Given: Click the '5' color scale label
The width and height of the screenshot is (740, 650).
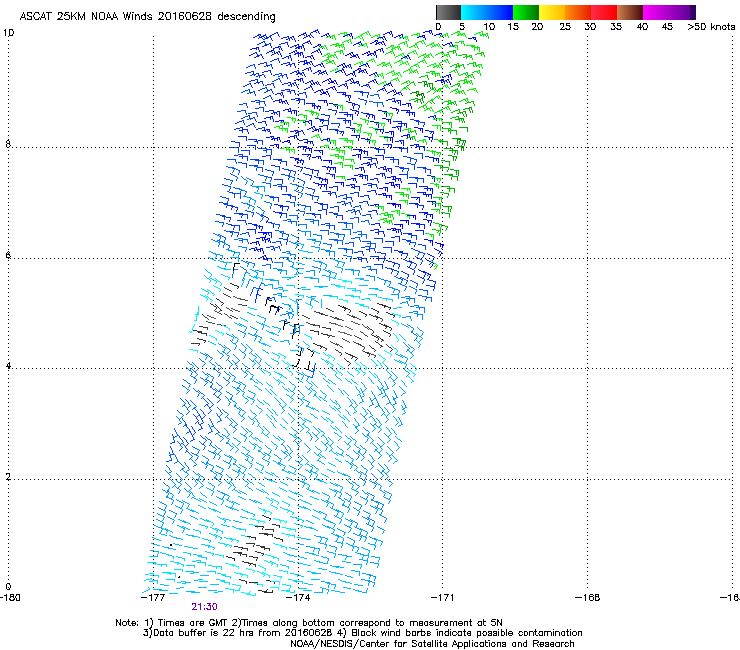Looking at the screenshot, I should [x=462, y=27].
